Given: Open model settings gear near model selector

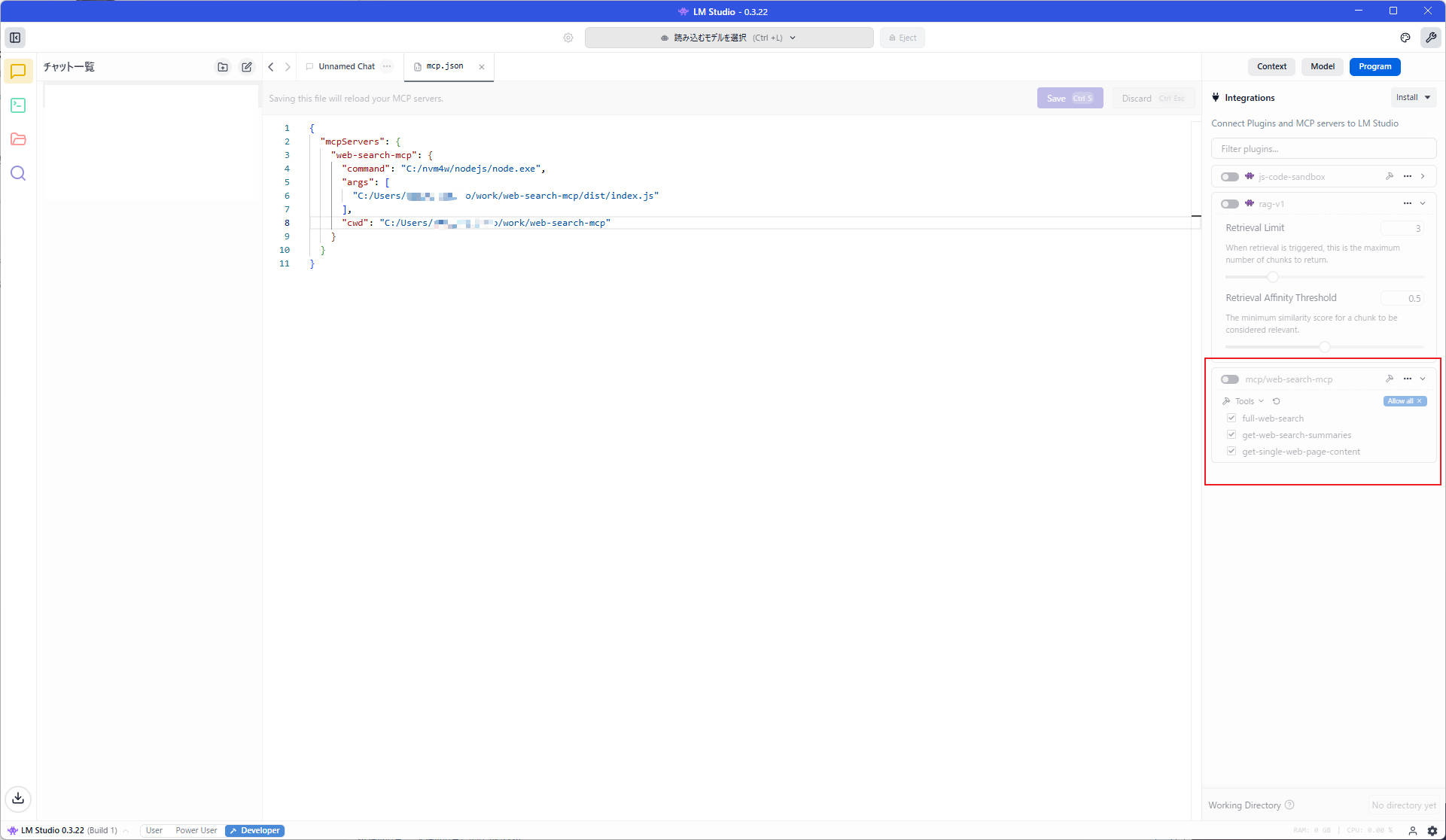Looking at the screenshot, I should pyautogui.click(x=568, y=38).
